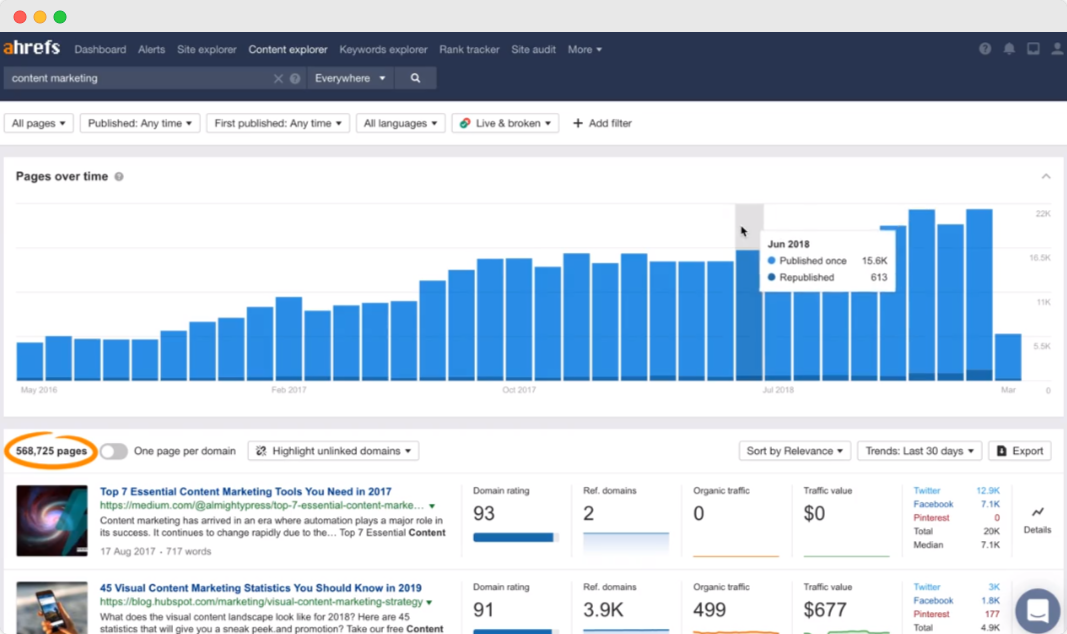Open the help question mark in header
The image size is (1067, 634).
(985, 49)
